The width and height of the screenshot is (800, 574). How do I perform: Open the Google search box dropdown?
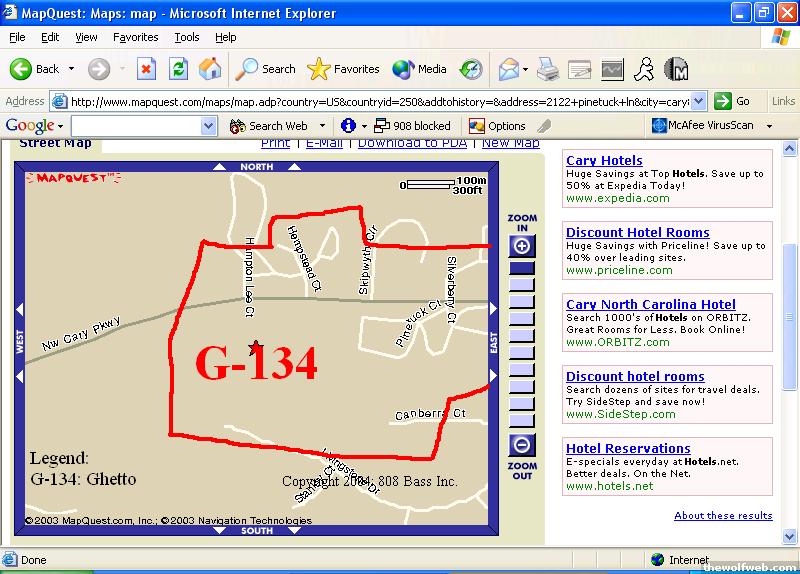click(208, 126)
